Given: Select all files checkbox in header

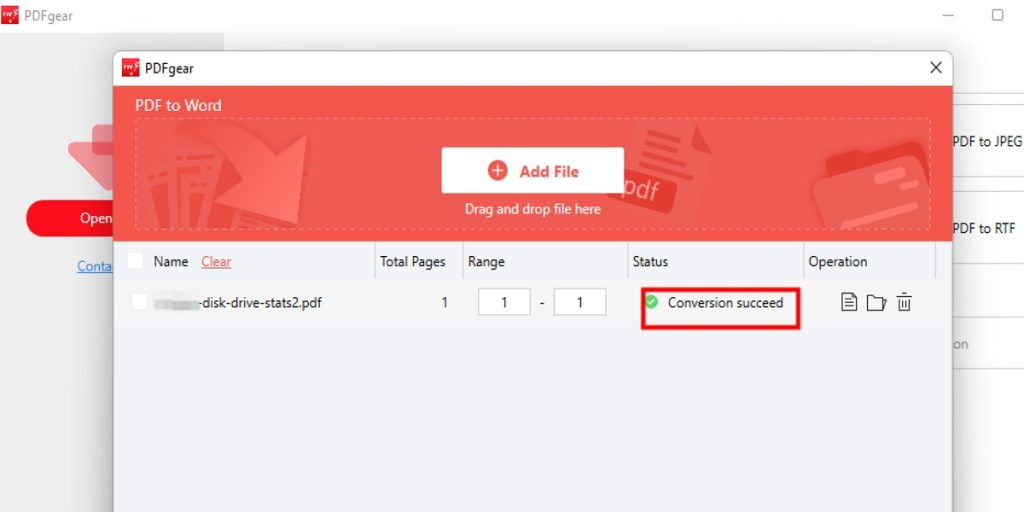Looking at the screenshot, I should pyautogui.click(x=135, y=261).
